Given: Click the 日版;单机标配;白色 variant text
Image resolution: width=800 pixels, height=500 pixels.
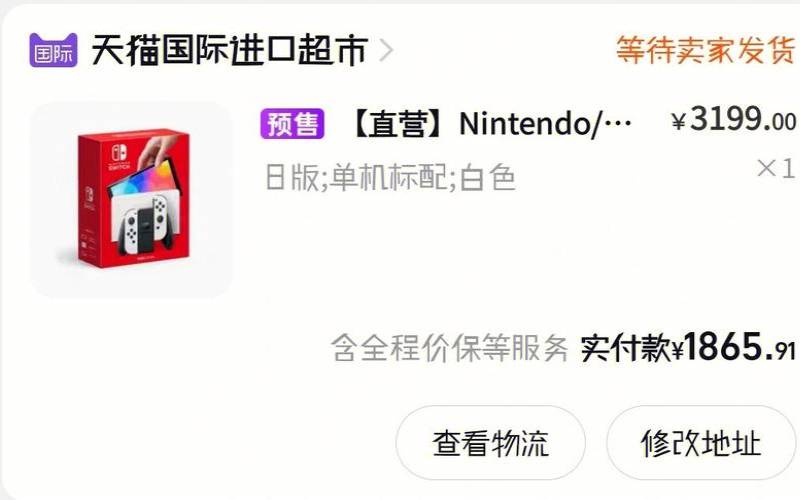Looking at the screenshot, I should (390, 178).
